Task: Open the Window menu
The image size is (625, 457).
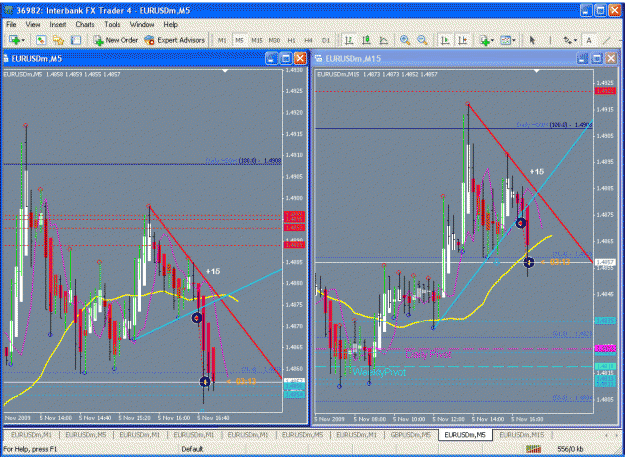Action: (142, 25)
